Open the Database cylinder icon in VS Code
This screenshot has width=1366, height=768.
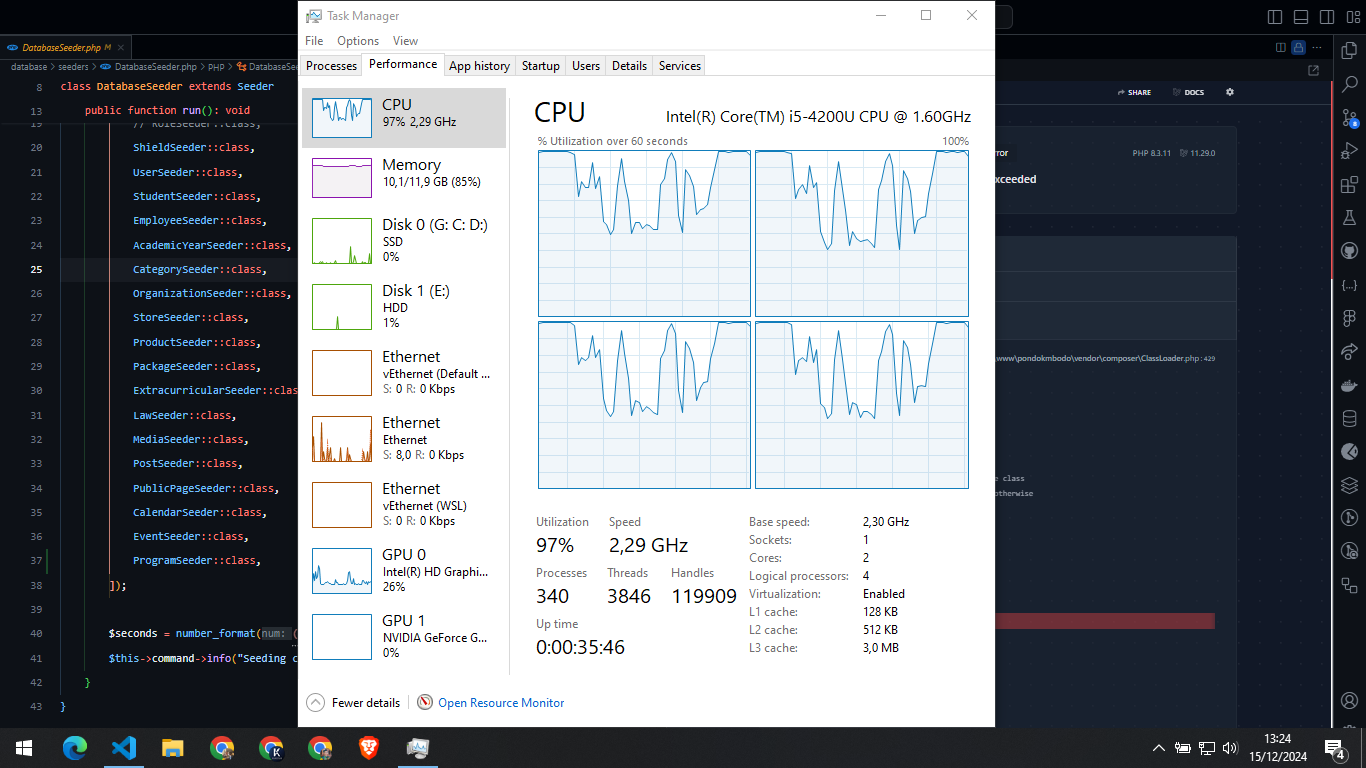[1349, 418]
